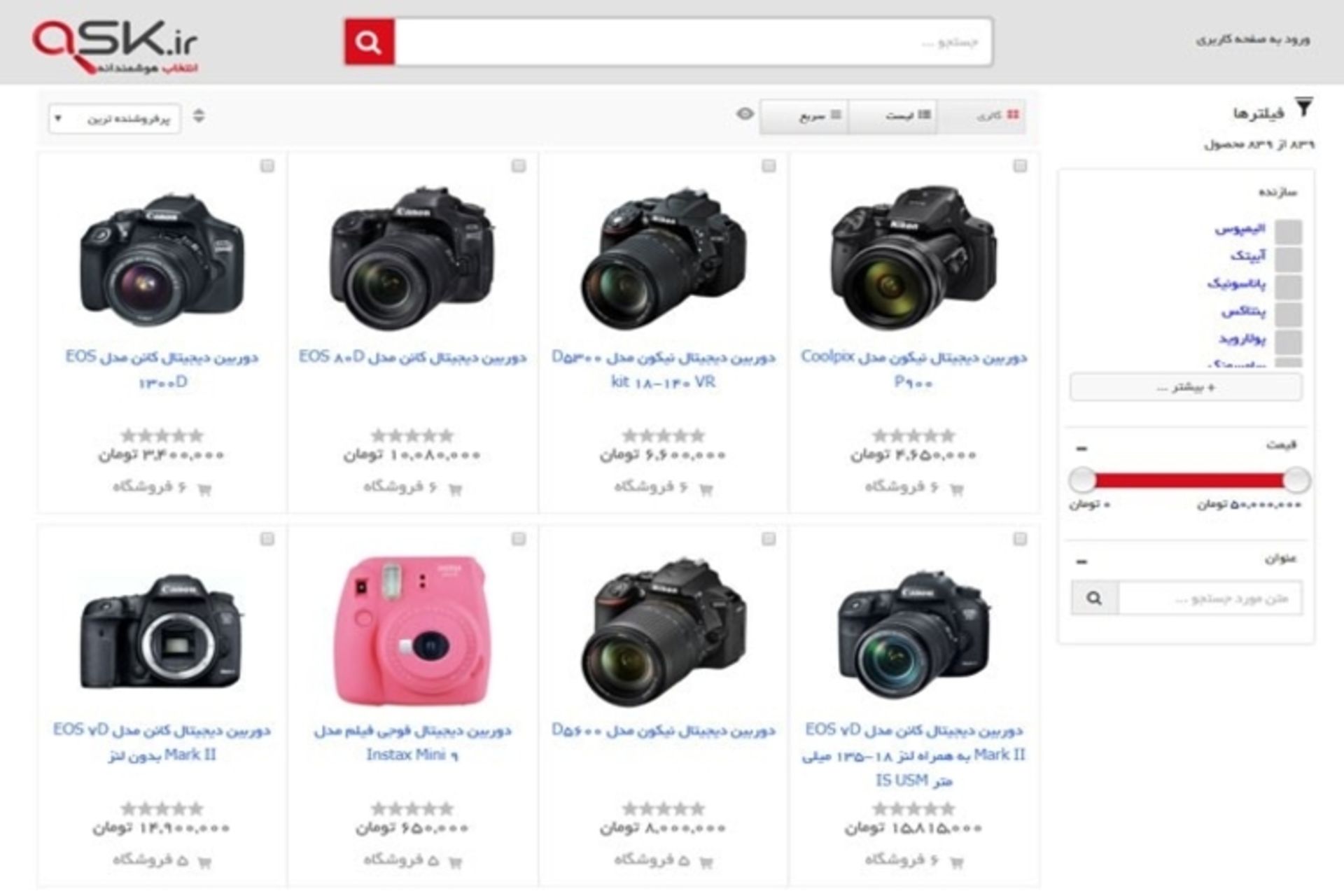
Task: Click cart icon under Nikon D5600
Action: click(x=706, y=862)
